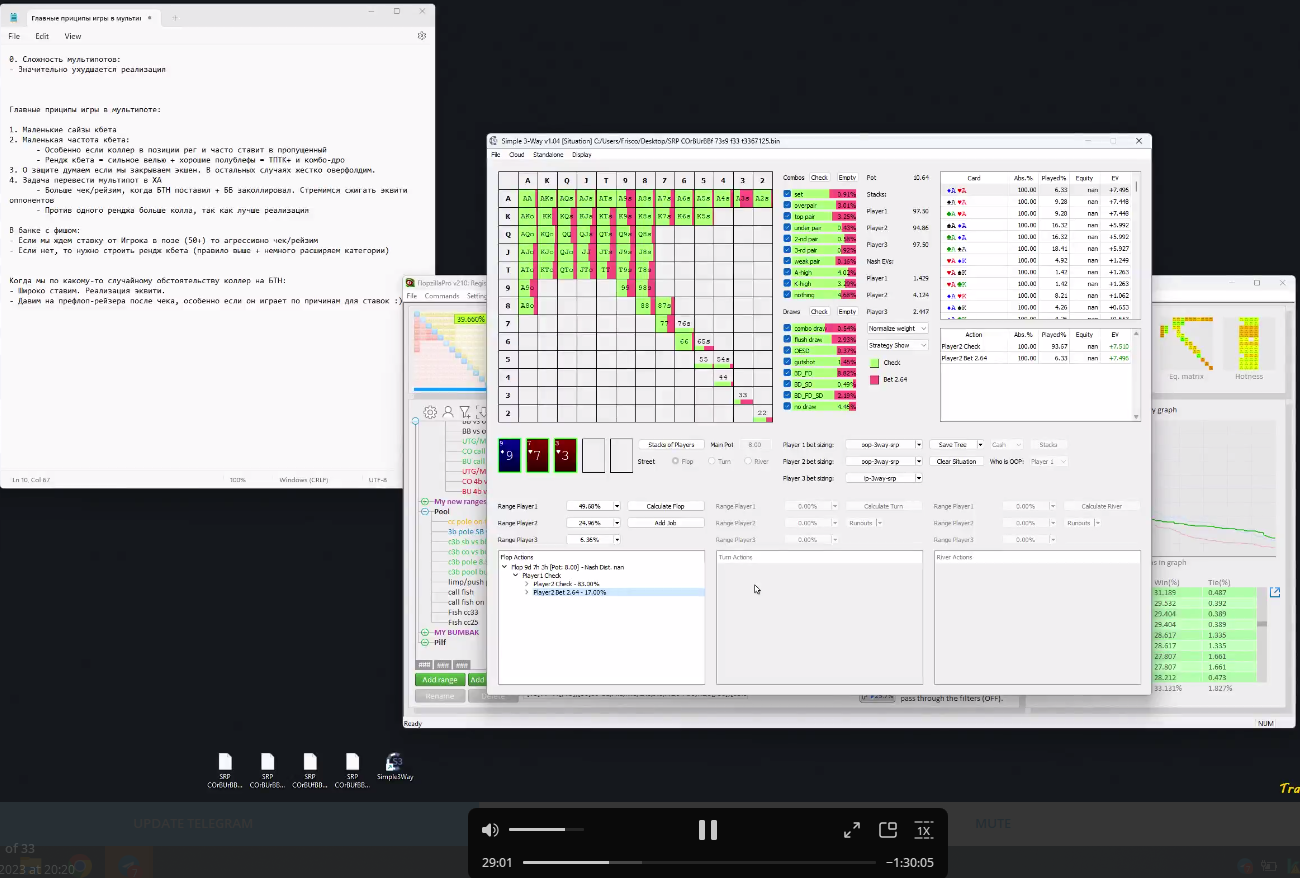Click Clear Situation button
This screenshot has width=1300, height=878.
coord(957,461)
